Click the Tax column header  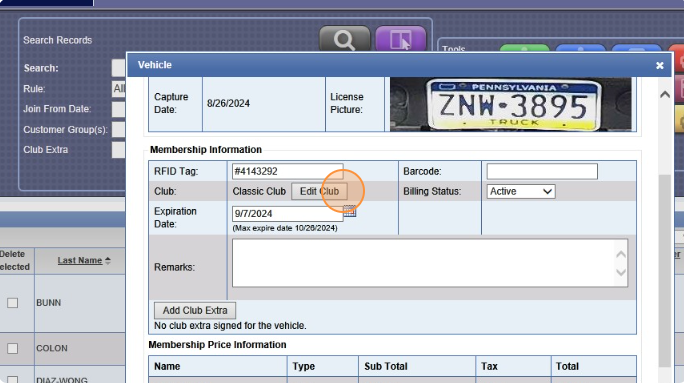(x=489, y=366)
